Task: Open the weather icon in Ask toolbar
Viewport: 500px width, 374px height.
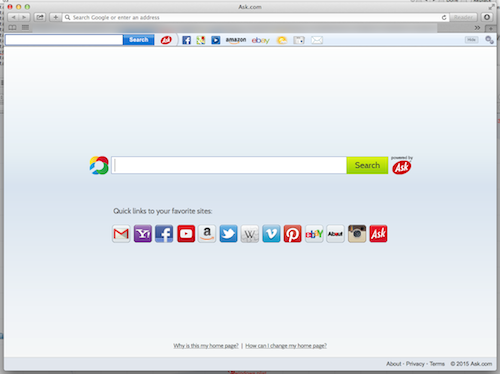Action: [282, 40]
